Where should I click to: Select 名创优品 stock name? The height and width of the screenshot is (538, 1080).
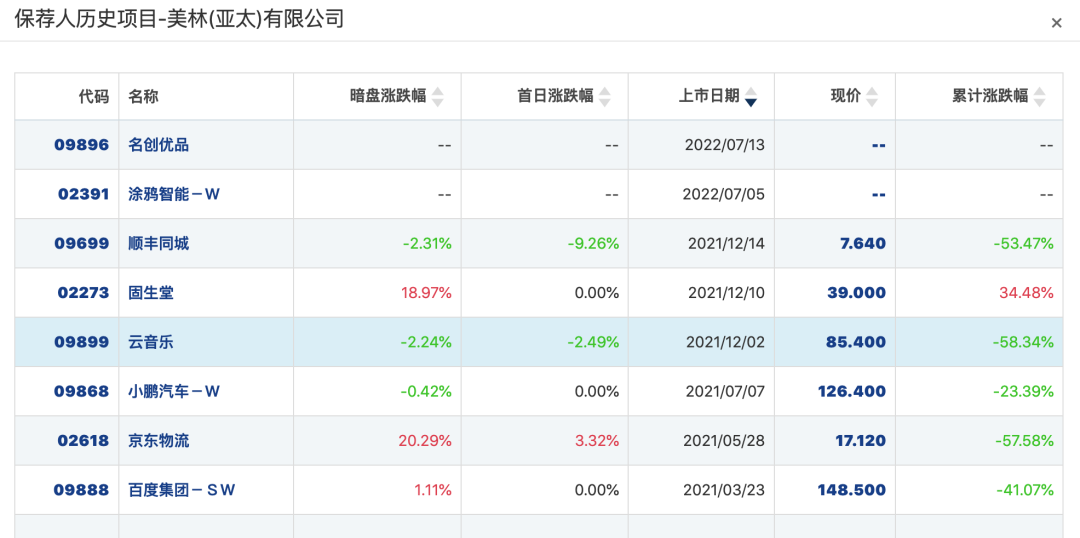pos(158,145)
